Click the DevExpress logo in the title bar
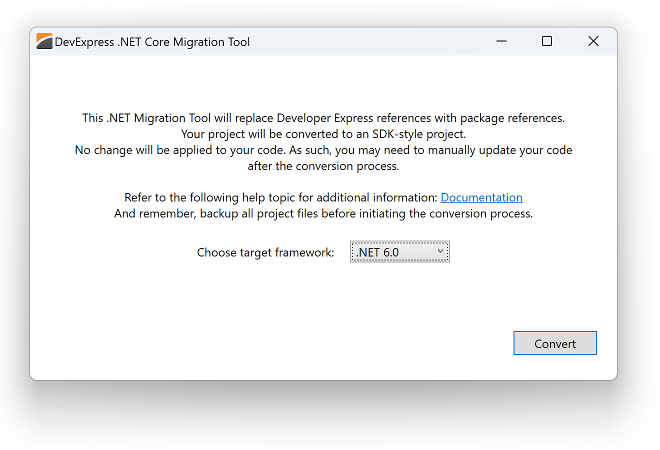This screenshot has width=660, height=450. pos(44,41)
